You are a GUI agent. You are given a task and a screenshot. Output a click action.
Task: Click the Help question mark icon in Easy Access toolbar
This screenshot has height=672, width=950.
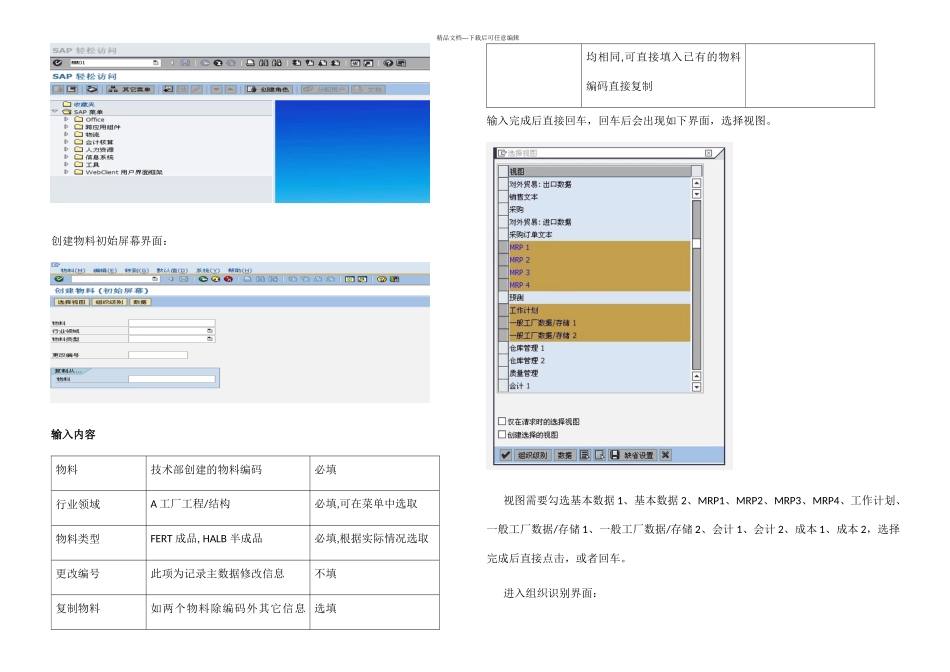point(388,63)
